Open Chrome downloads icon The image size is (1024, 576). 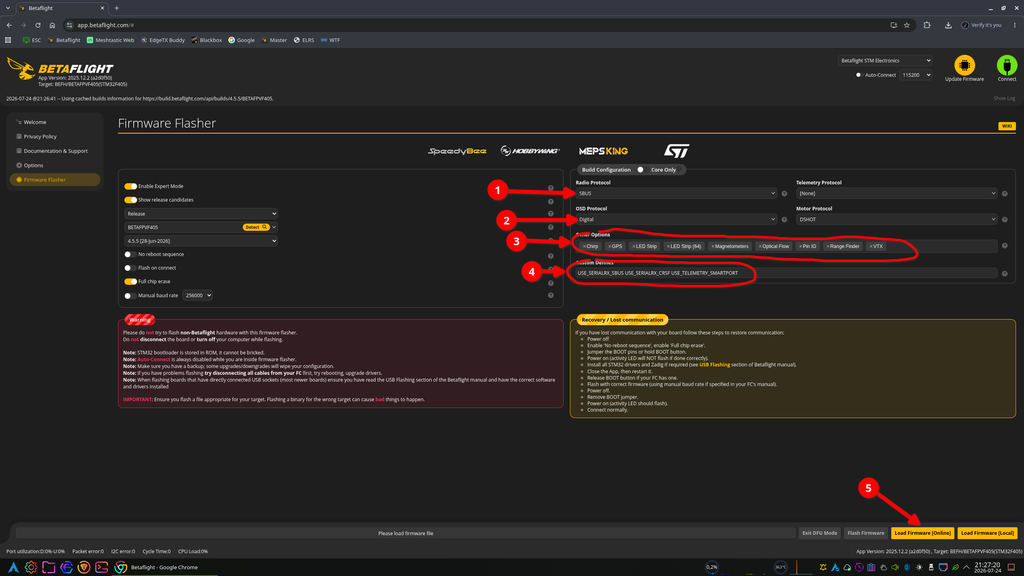coord(948,25)
